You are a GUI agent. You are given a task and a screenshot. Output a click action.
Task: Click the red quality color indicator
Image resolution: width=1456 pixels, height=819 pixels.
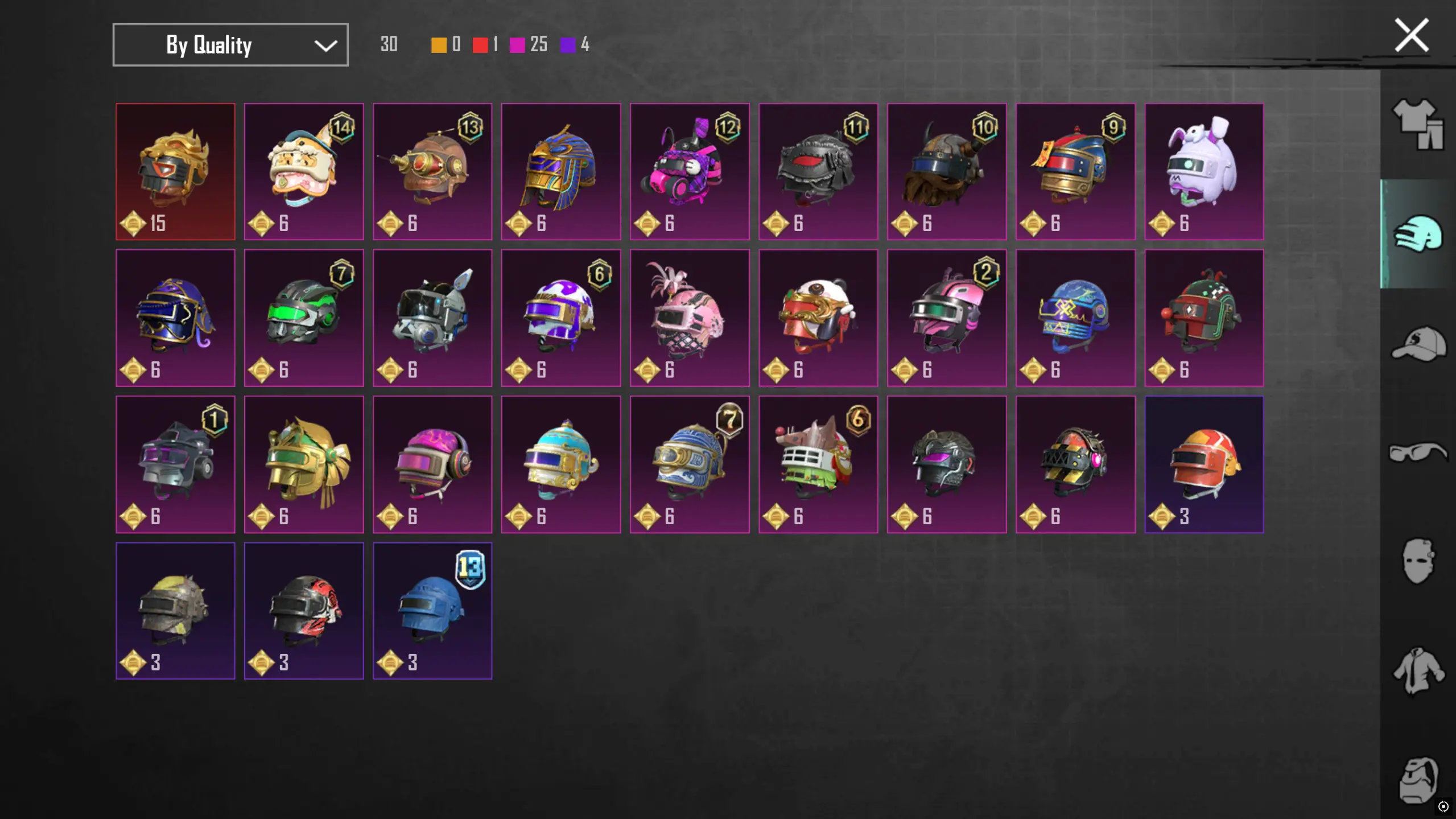(480, 45)
